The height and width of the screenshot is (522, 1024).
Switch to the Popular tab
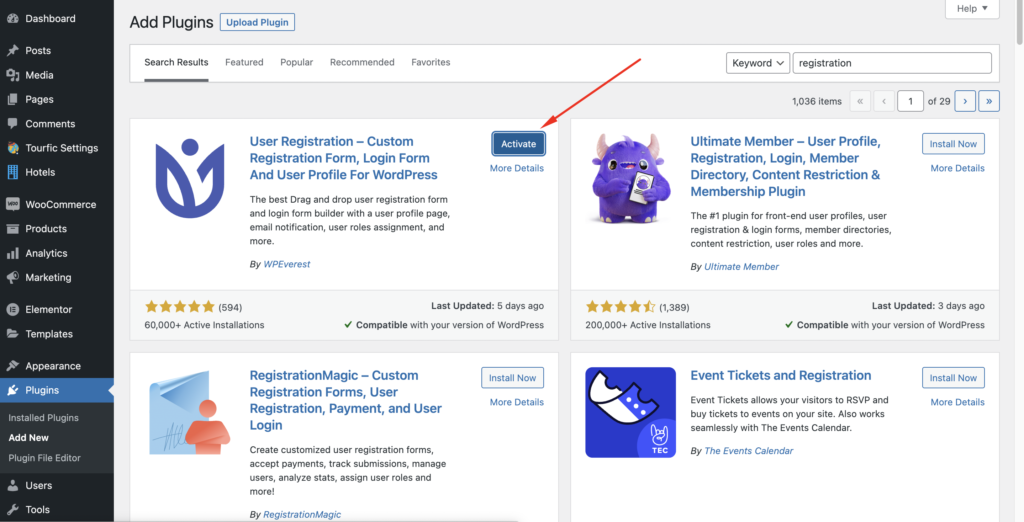click(x=296, y=63)
